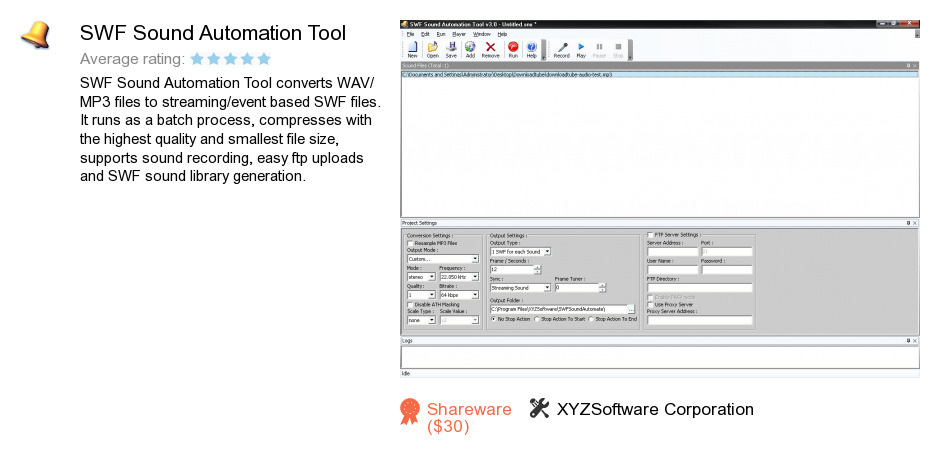Check Use Proxy Server option
This screenshot has height=462, width=940.
pyautogui.click(x=650, y=304)
